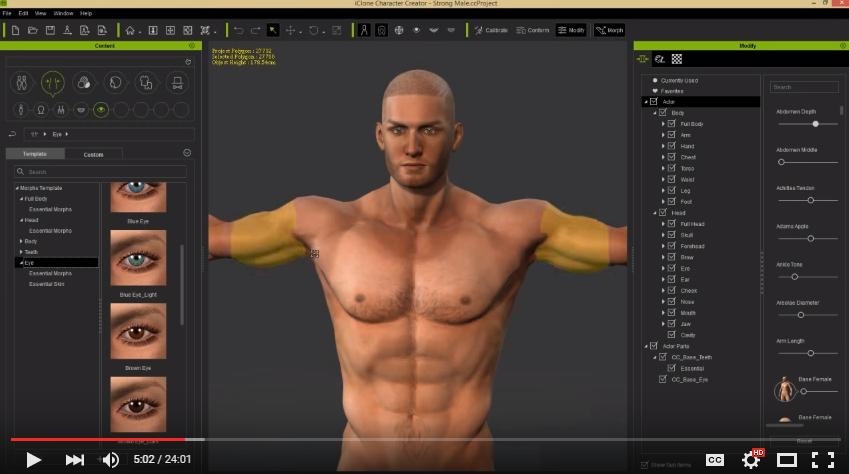Uncheck the Full Body checkbox

point(672,124)
